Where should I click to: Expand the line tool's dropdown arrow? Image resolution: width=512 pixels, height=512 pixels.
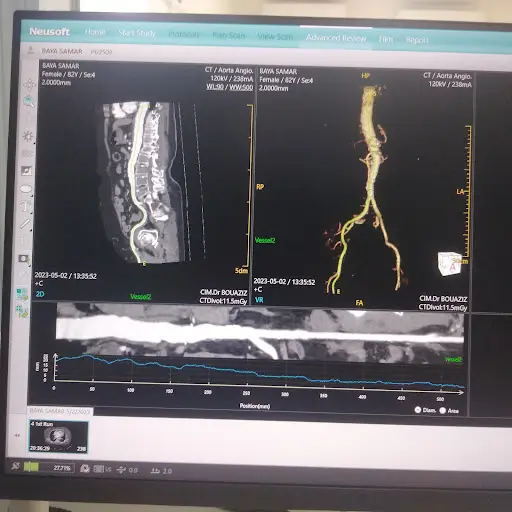[31, 230]
